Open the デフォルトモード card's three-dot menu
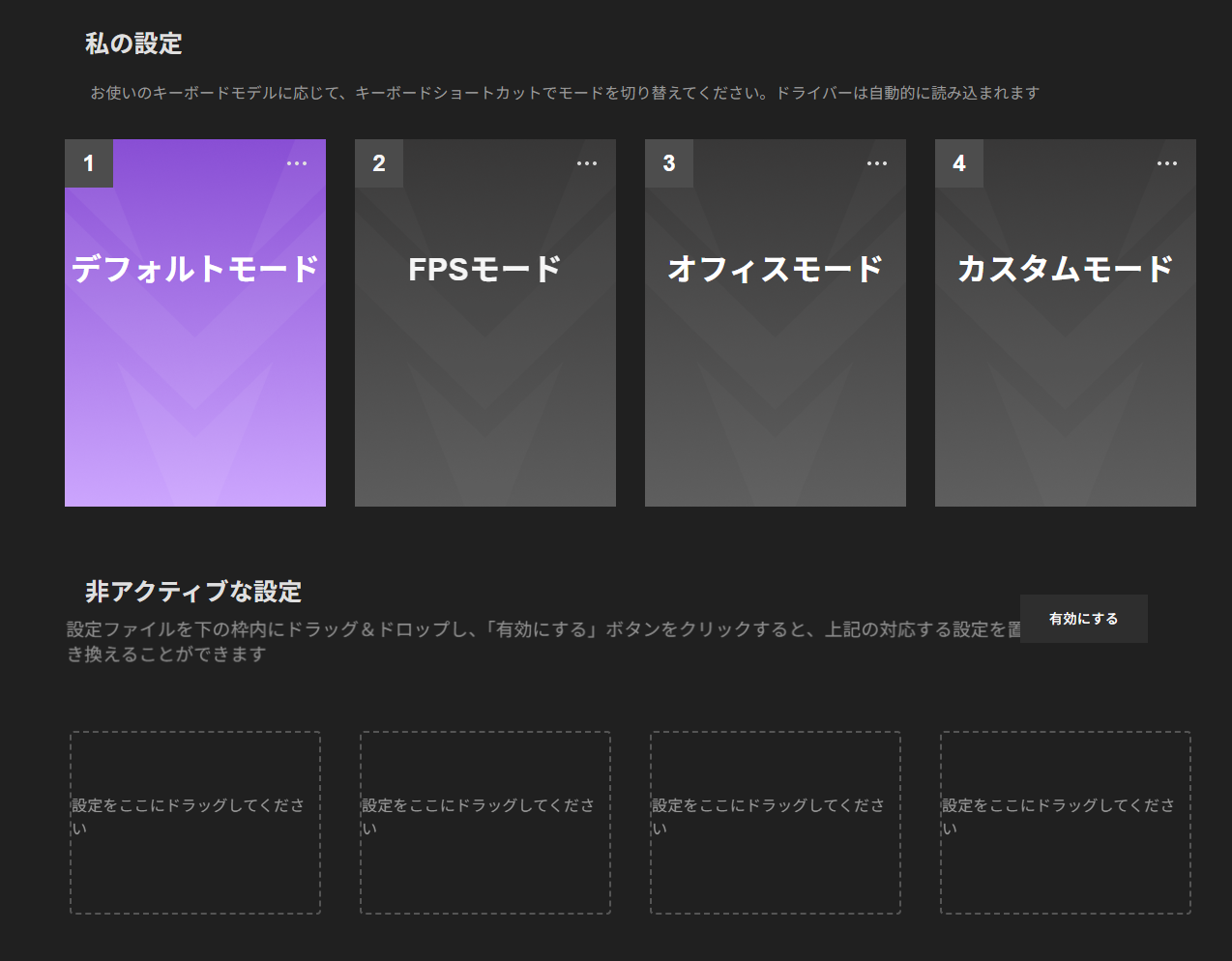 pos(297,163)
